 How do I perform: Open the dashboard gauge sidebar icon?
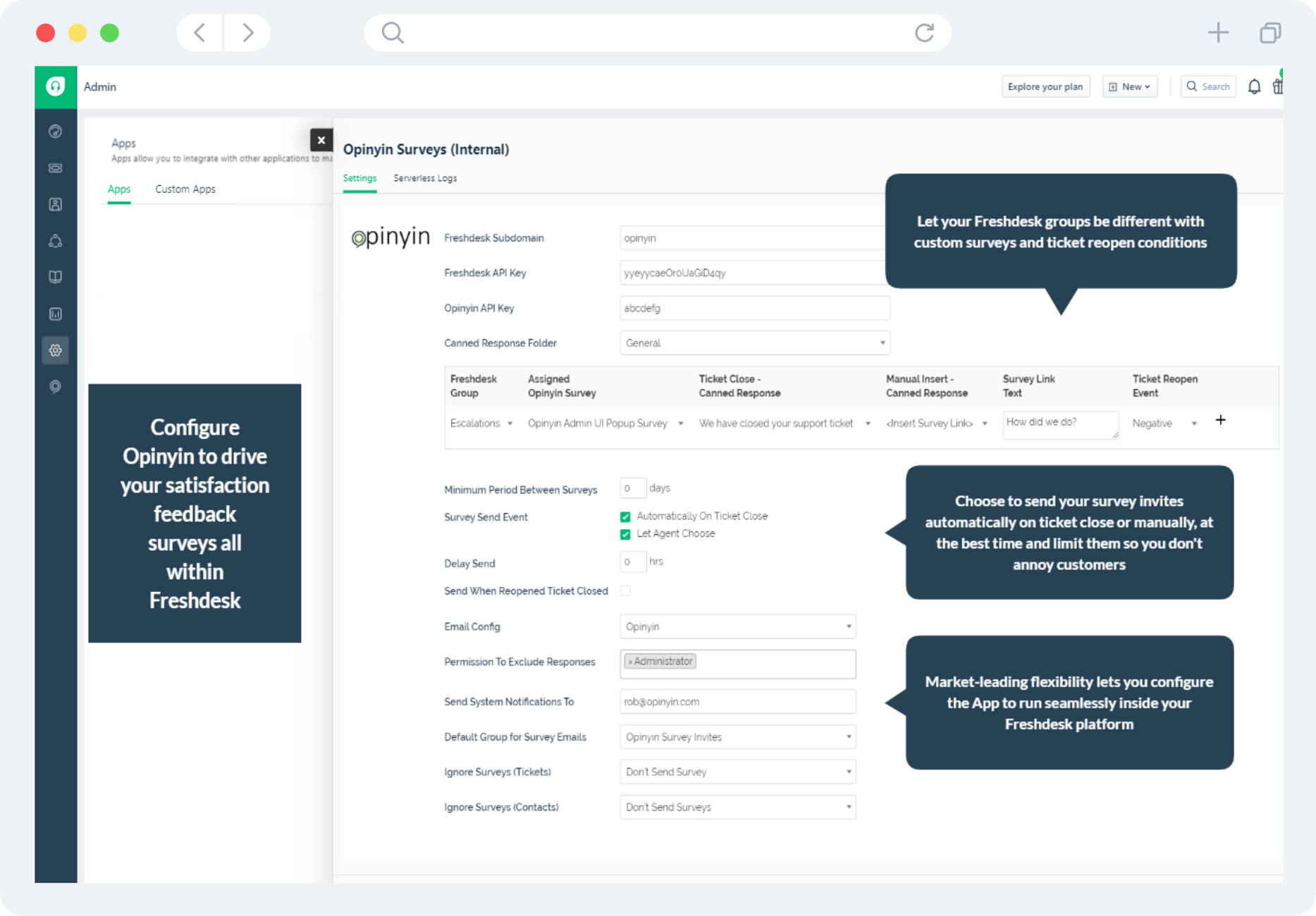click(56, 132)
